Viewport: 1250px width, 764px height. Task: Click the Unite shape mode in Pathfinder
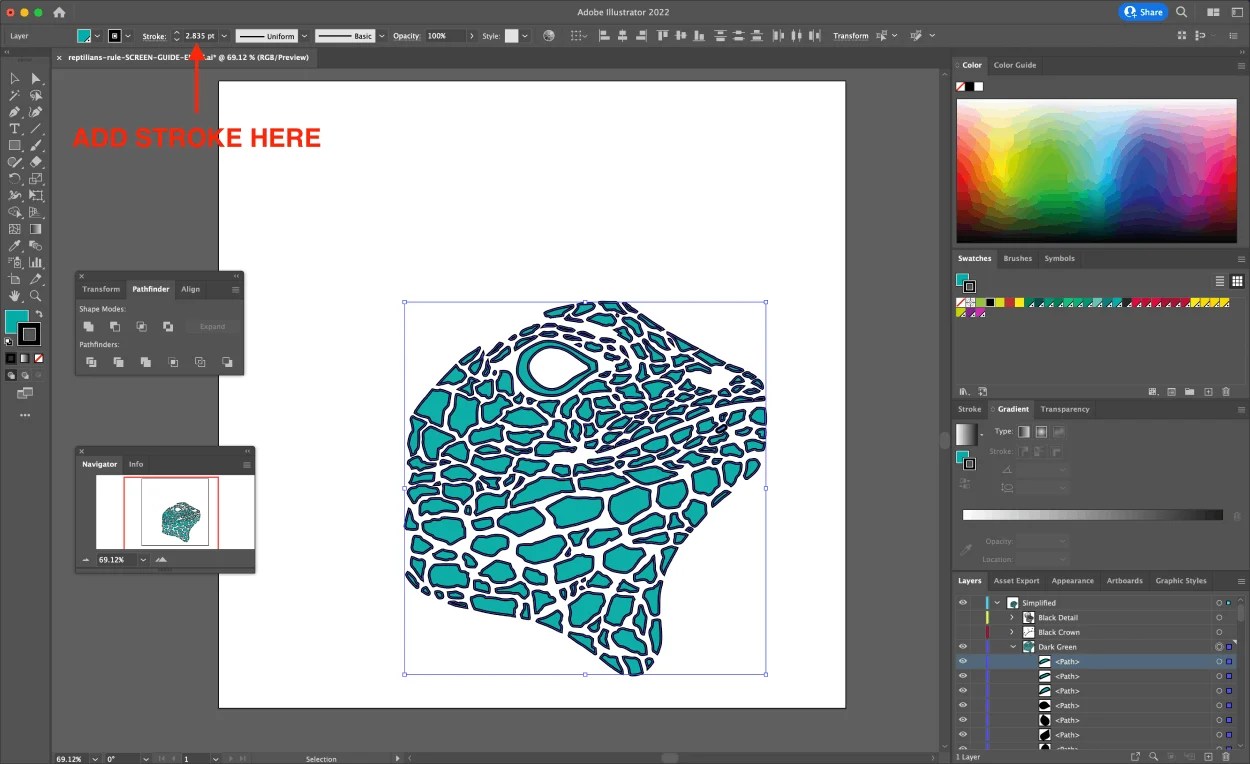point(91,326)
